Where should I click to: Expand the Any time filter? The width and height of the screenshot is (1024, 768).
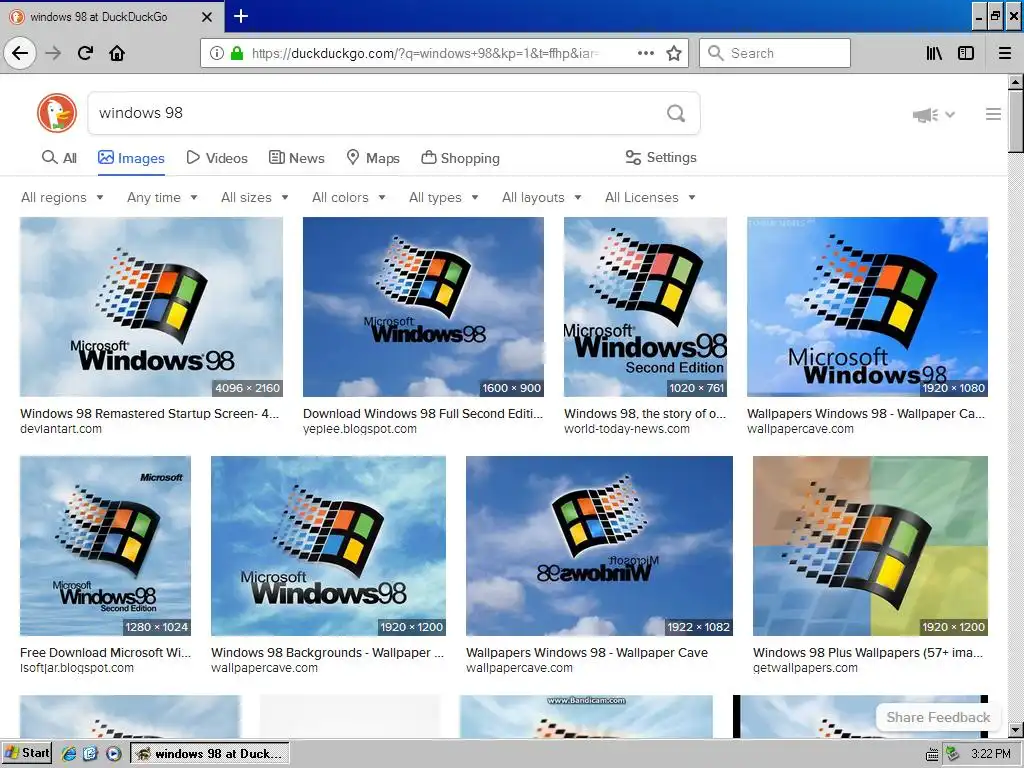pyautogui.click(x=162, y=197)
